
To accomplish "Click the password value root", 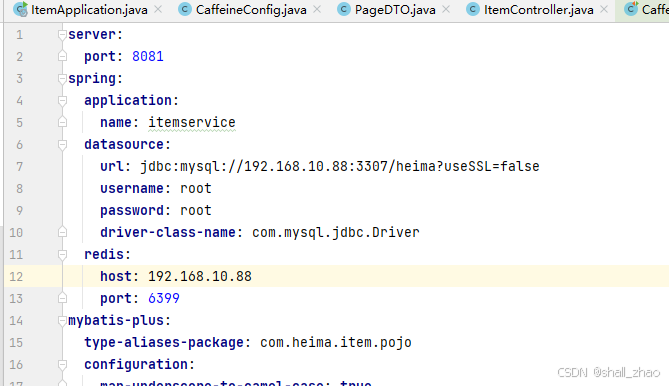I will (196, 210).
